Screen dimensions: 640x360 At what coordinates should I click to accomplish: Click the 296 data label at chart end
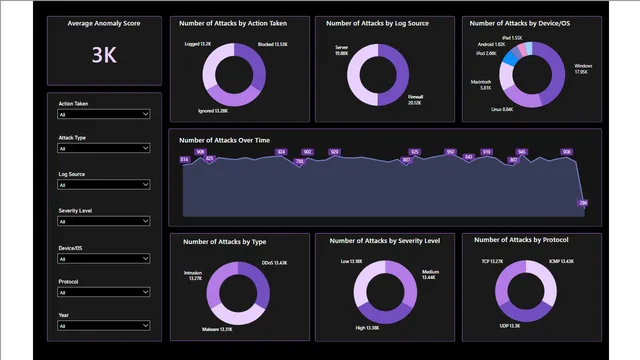583,203
